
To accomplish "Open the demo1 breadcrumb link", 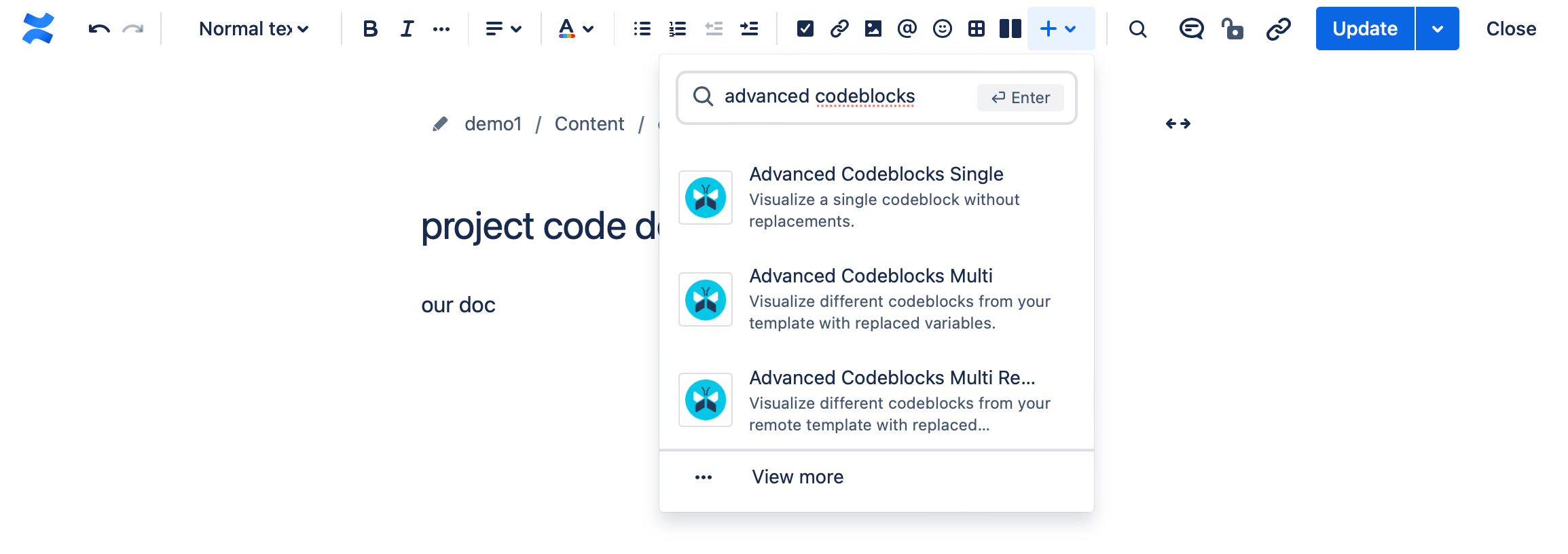I will click(493, 124).
